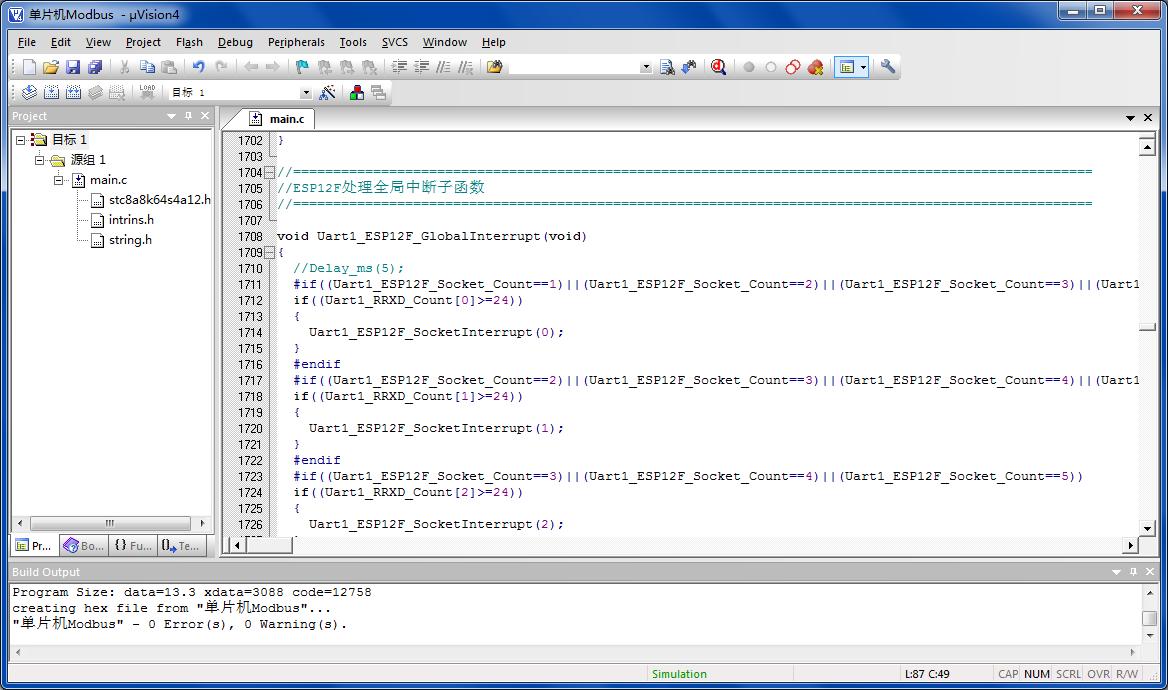Collapse main.c node in project tree

(x=58, y=180)
